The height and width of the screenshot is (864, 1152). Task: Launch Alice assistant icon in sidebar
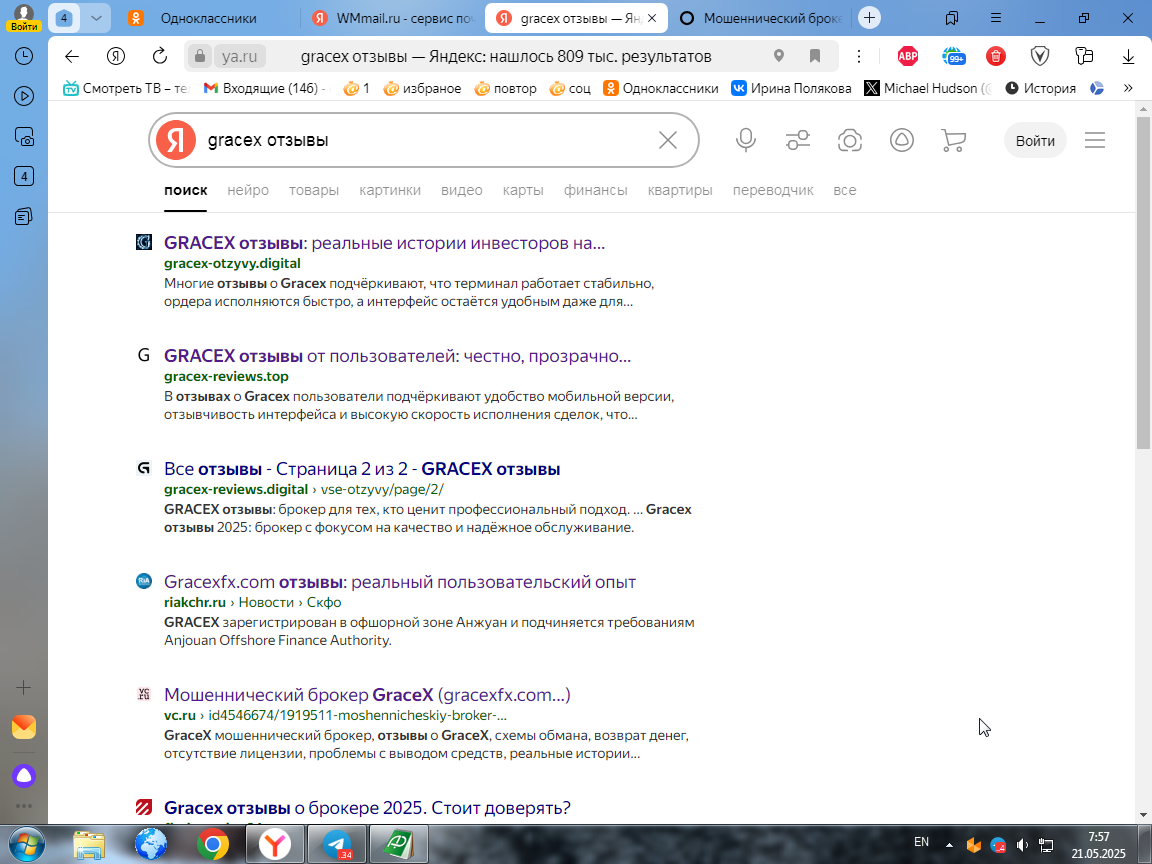point(24,776)
